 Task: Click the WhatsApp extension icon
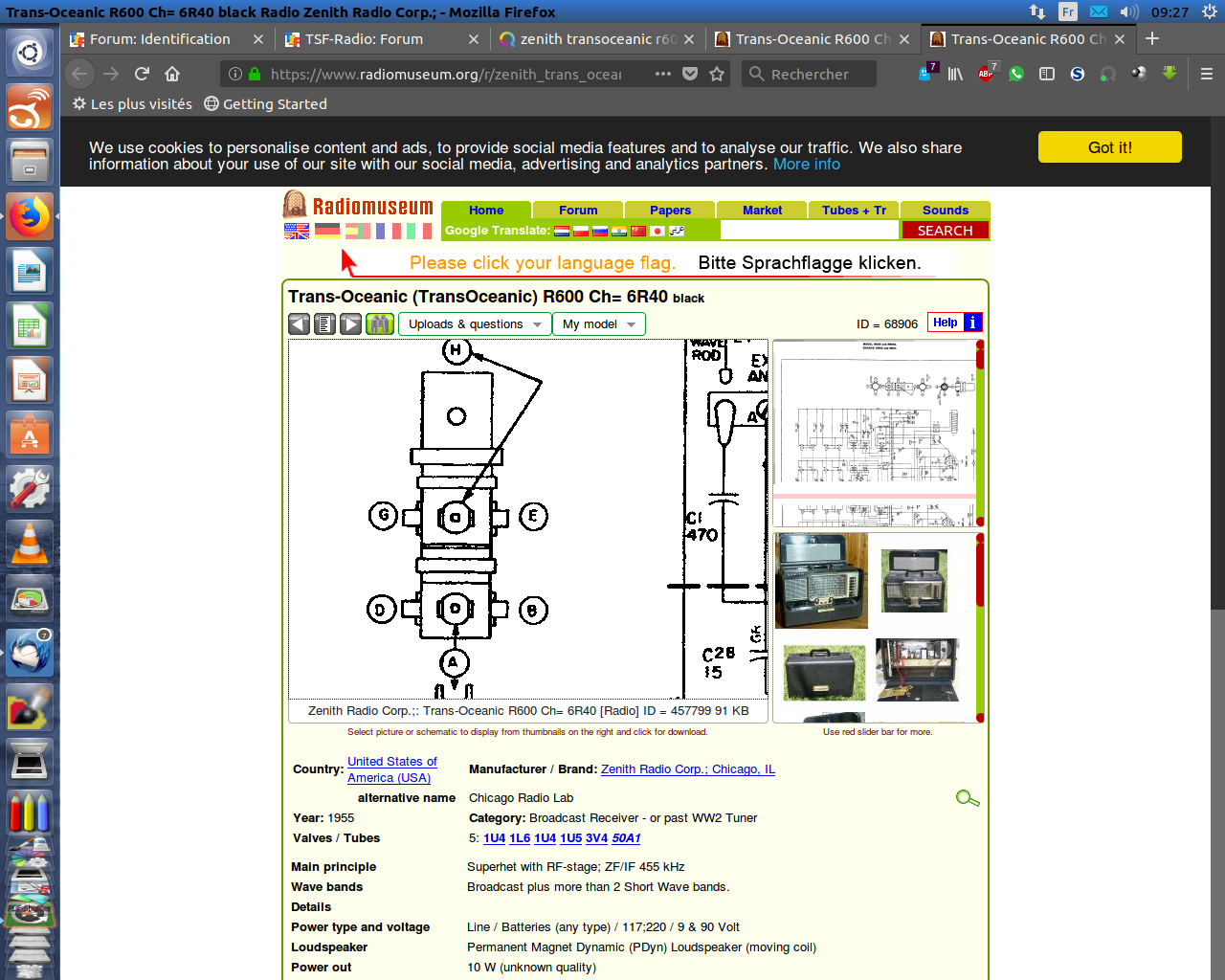[1016, 74]
